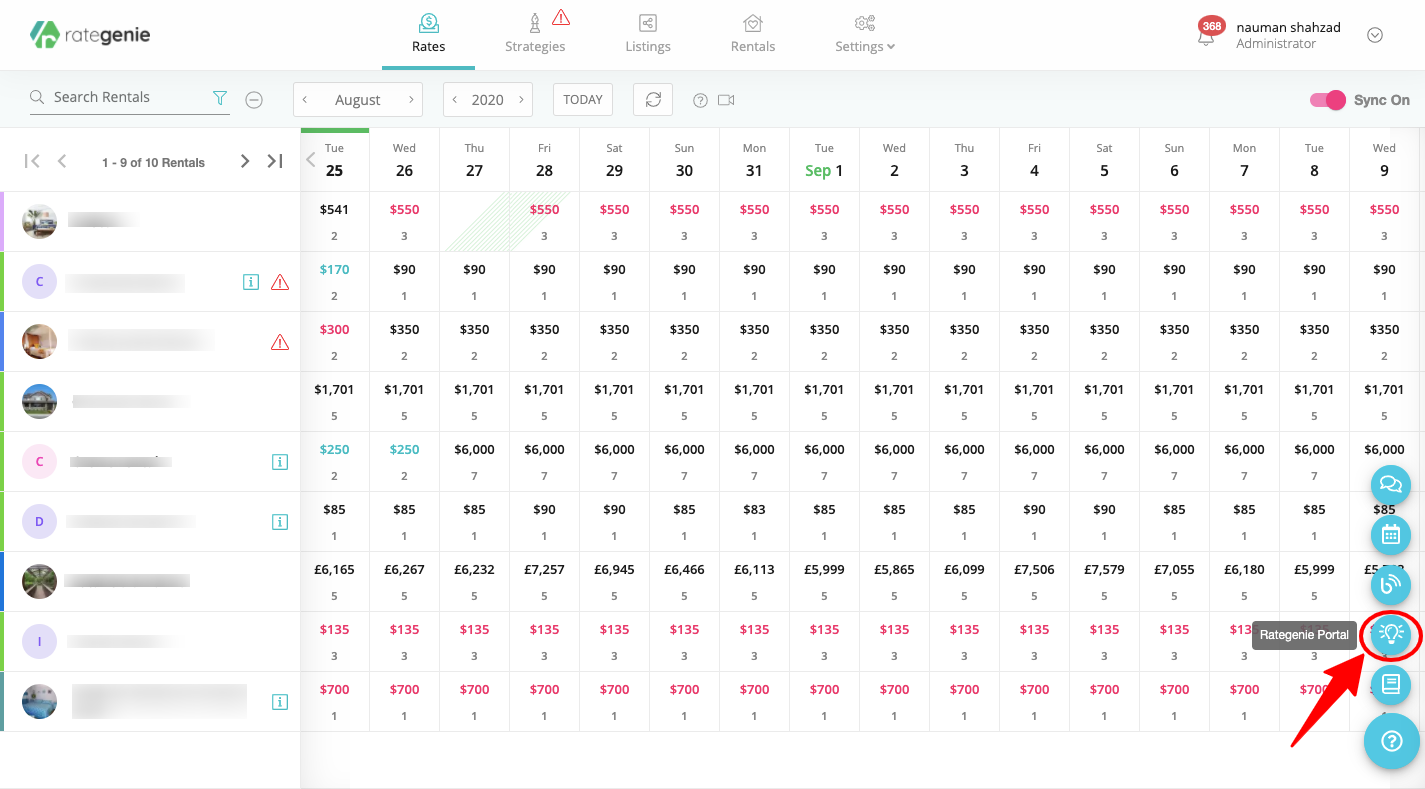
Task: Open the chat floating button
Action: 1390,485
